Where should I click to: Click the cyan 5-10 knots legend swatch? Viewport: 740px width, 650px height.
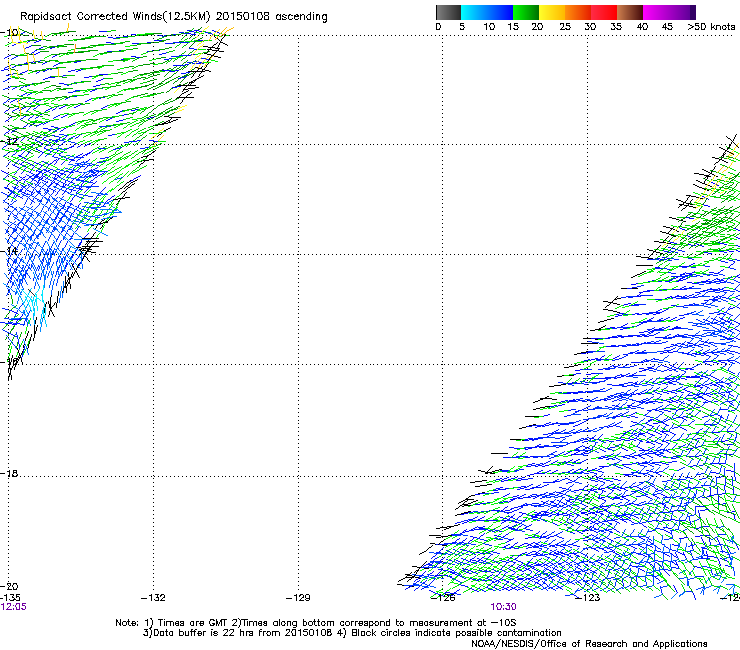[x=474, y=12]
